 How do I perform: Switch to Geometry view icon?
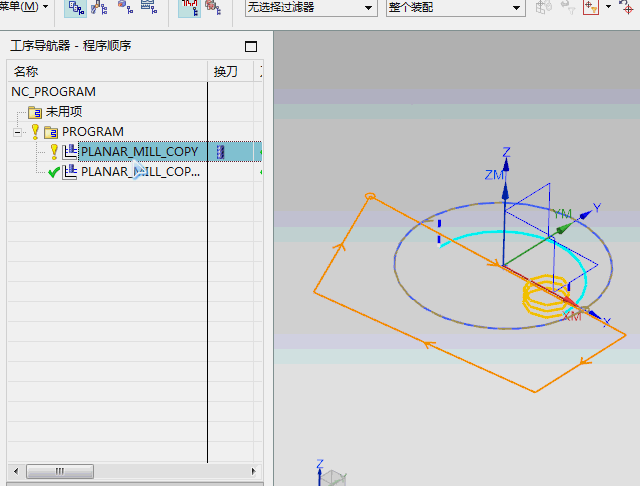(125, 7)
